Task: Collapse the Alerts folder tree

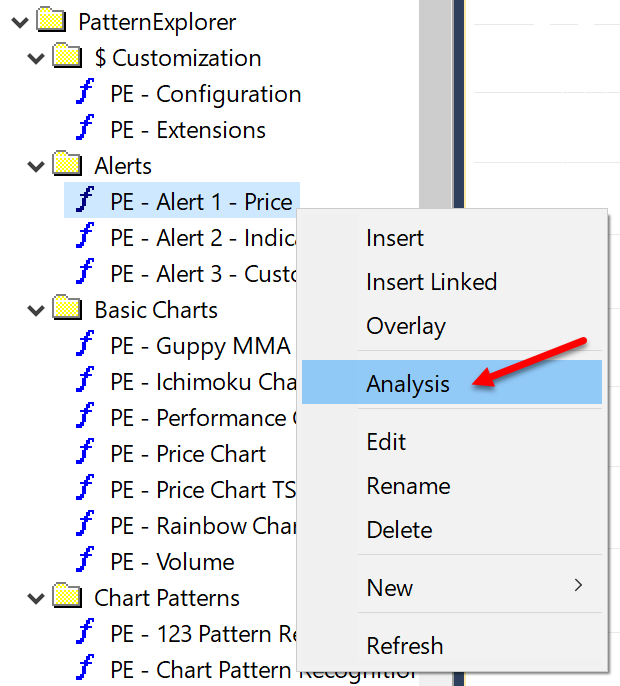Action: click(36, 166)
